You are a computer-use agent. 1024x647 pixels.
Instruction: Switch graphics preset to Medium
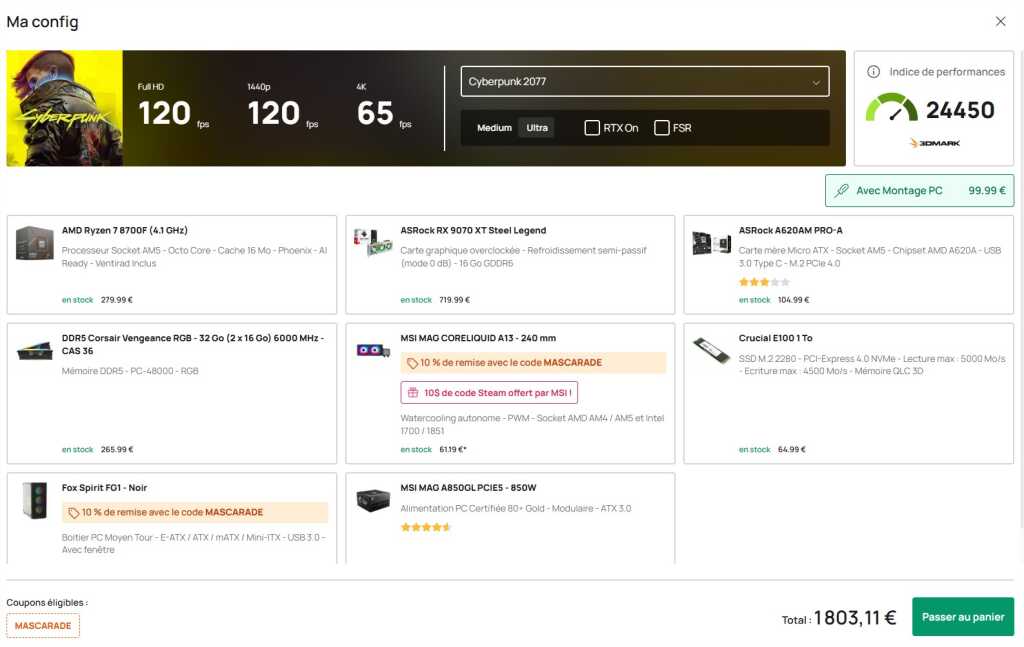(x=494, y=128)
